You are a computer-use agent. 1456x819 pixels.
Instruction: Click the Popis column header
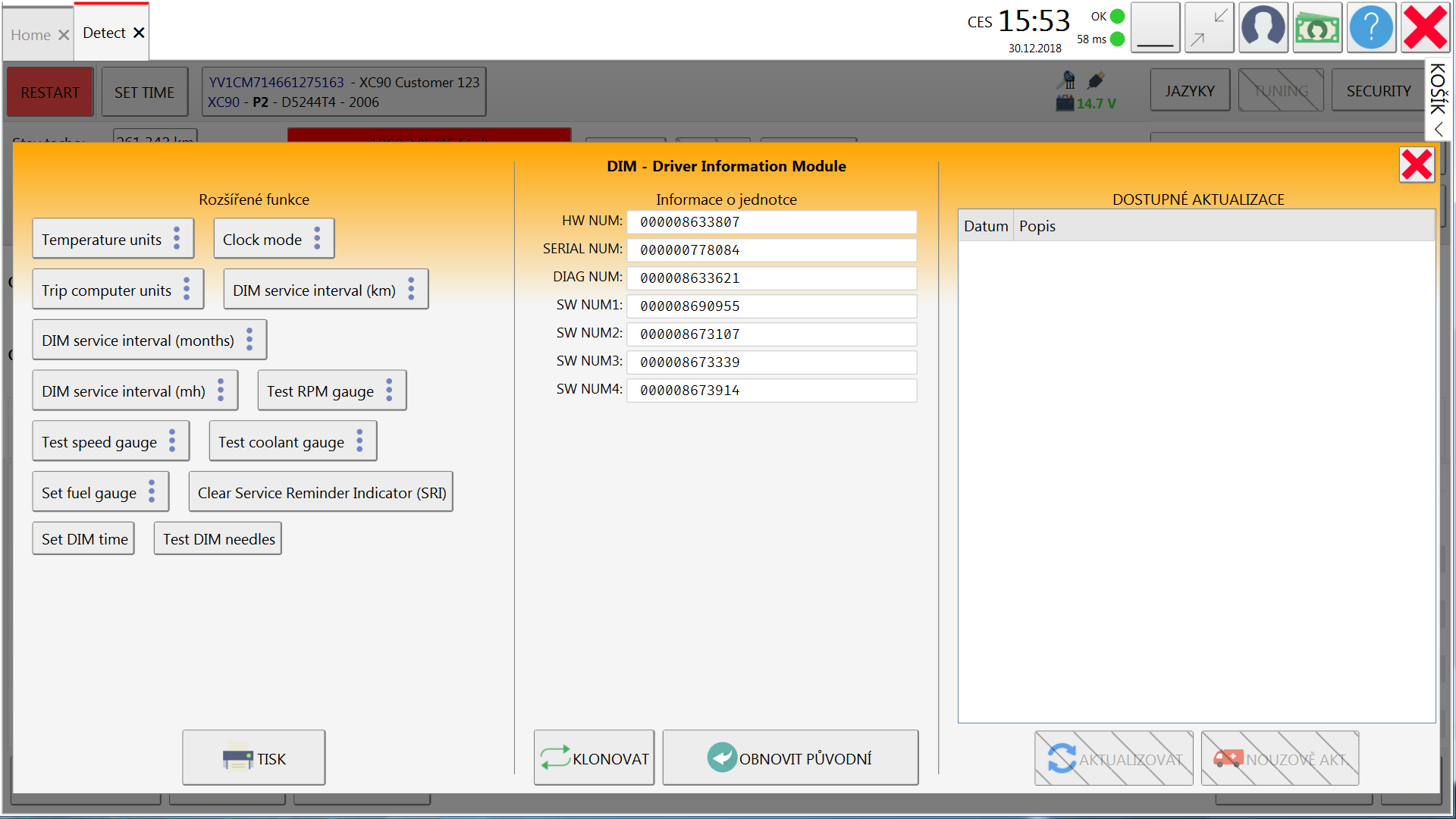1037,226
